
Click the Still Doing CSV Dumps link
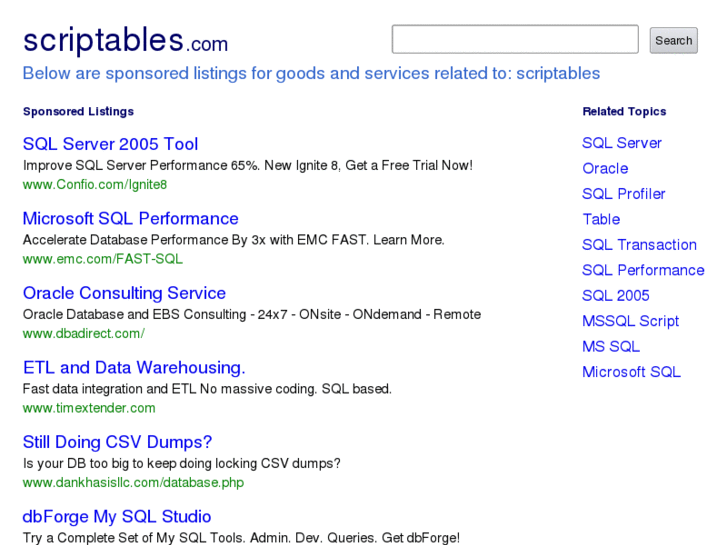pos(117,442)
